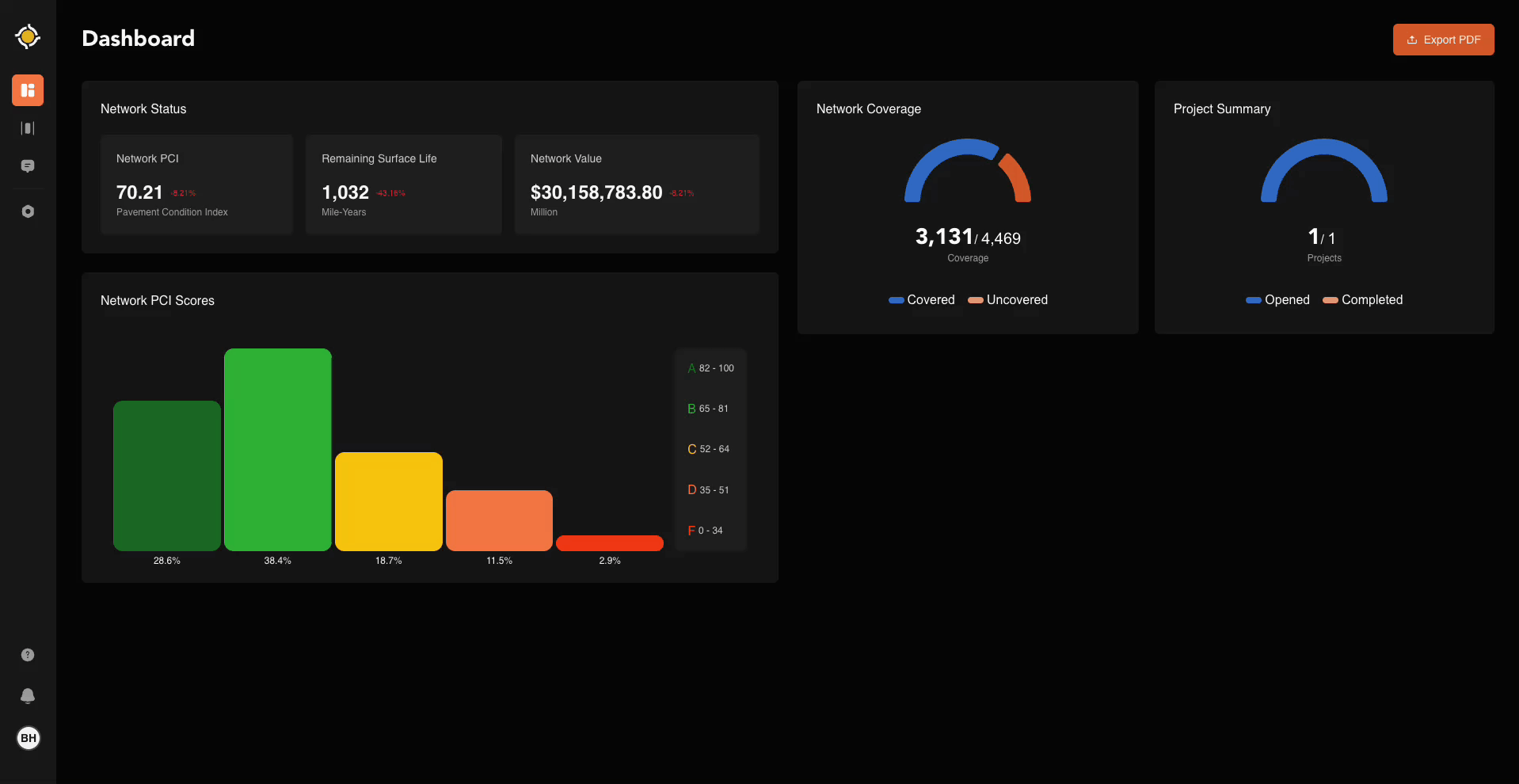Open the help question mark icon
This screenshot has height=784, width=1519.
click(x=28, y=655)
